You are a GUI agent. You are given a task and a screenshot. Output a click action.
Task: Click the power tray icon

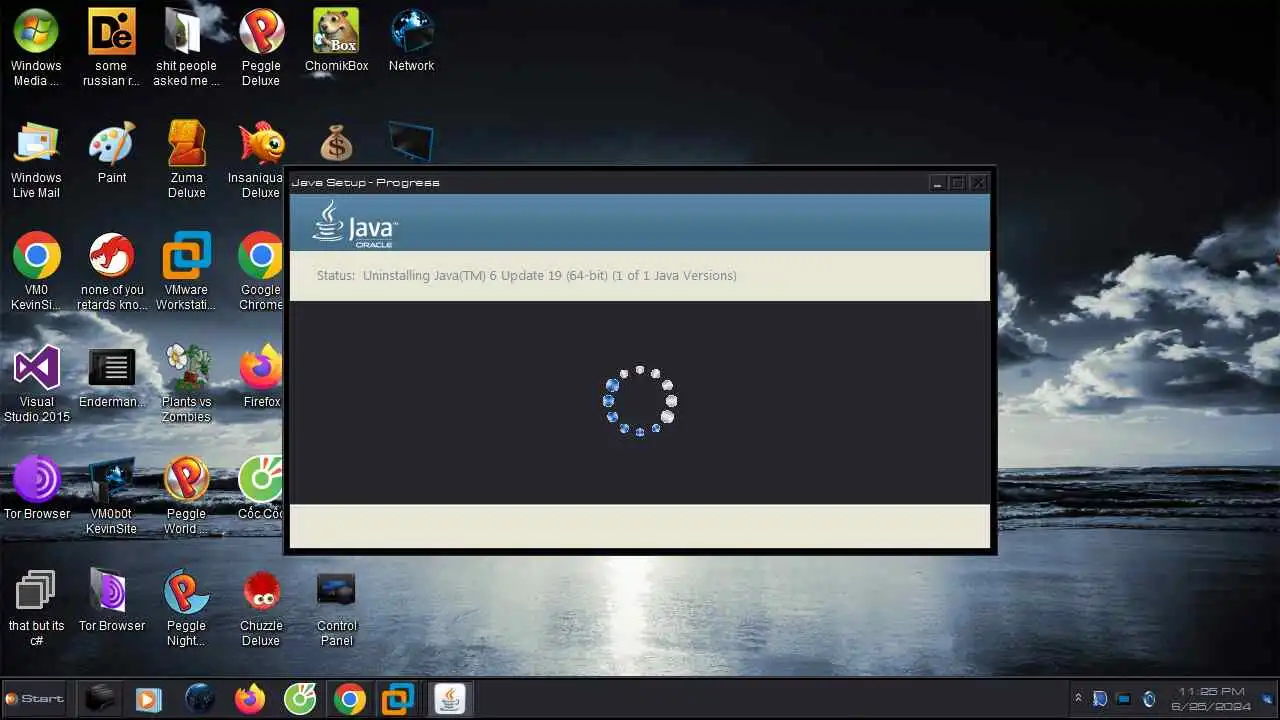coord(1148,699)
